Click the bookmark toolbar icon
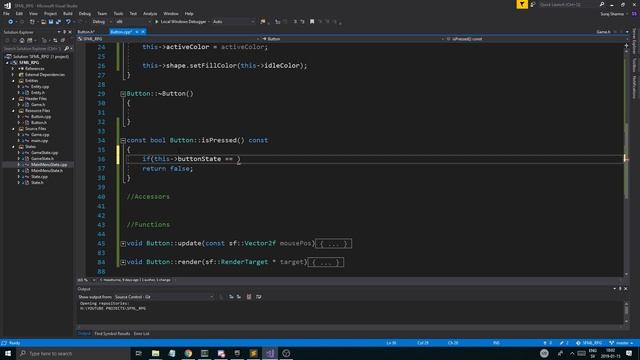This screenshot has width=640, height=360. point(312,22)
